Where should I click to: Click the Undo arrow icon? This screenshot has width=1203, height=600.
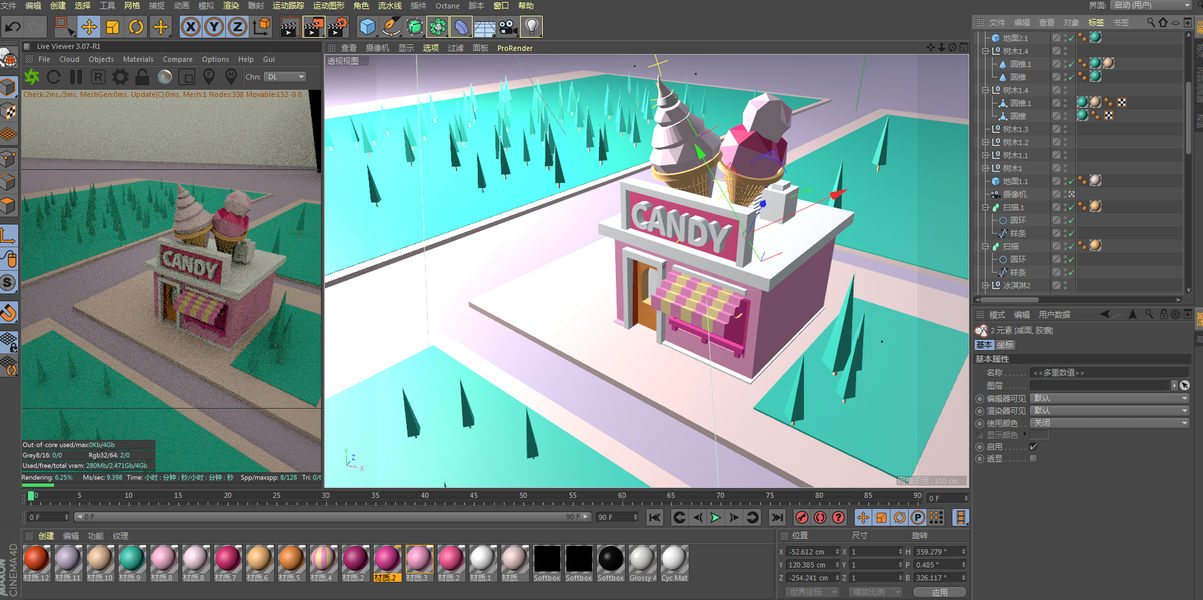pos(13,27)
